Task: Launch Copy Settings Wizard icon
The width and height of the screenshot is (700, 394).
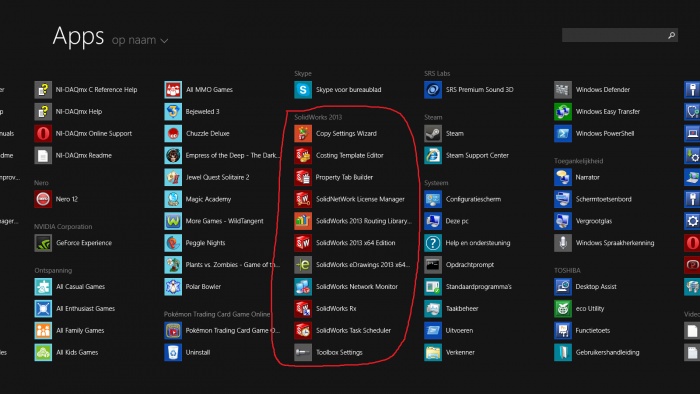Action: point(303,133)
